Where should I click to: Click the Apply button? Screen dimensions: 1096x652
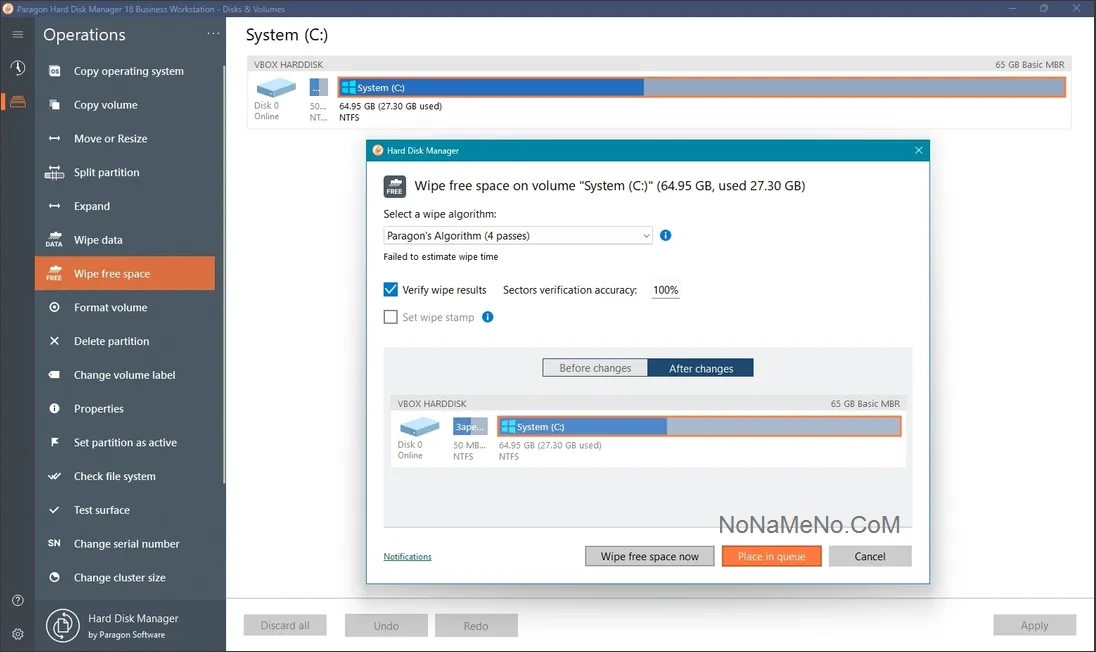pos(1034,625)
